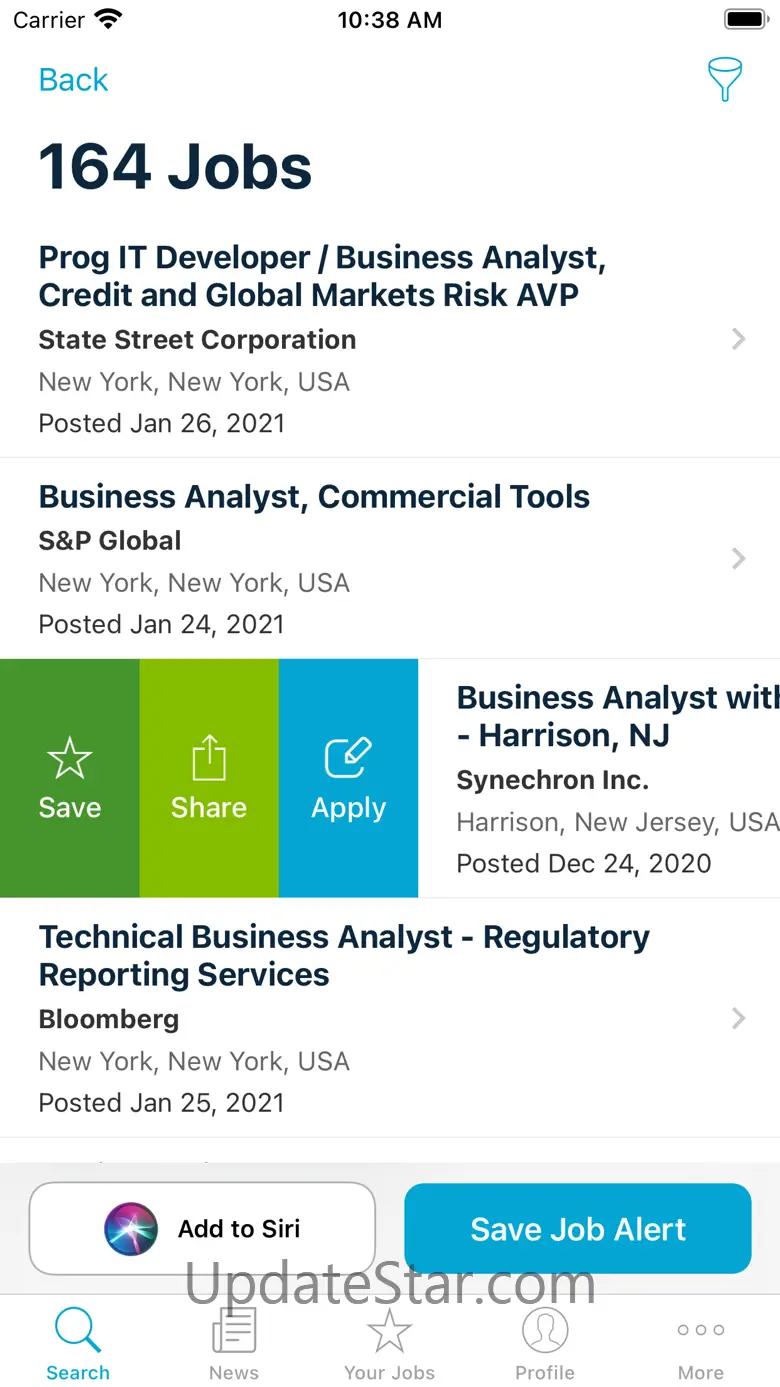
Task: Expand Bloomberg job chevron
Action: click(738, 1018)
